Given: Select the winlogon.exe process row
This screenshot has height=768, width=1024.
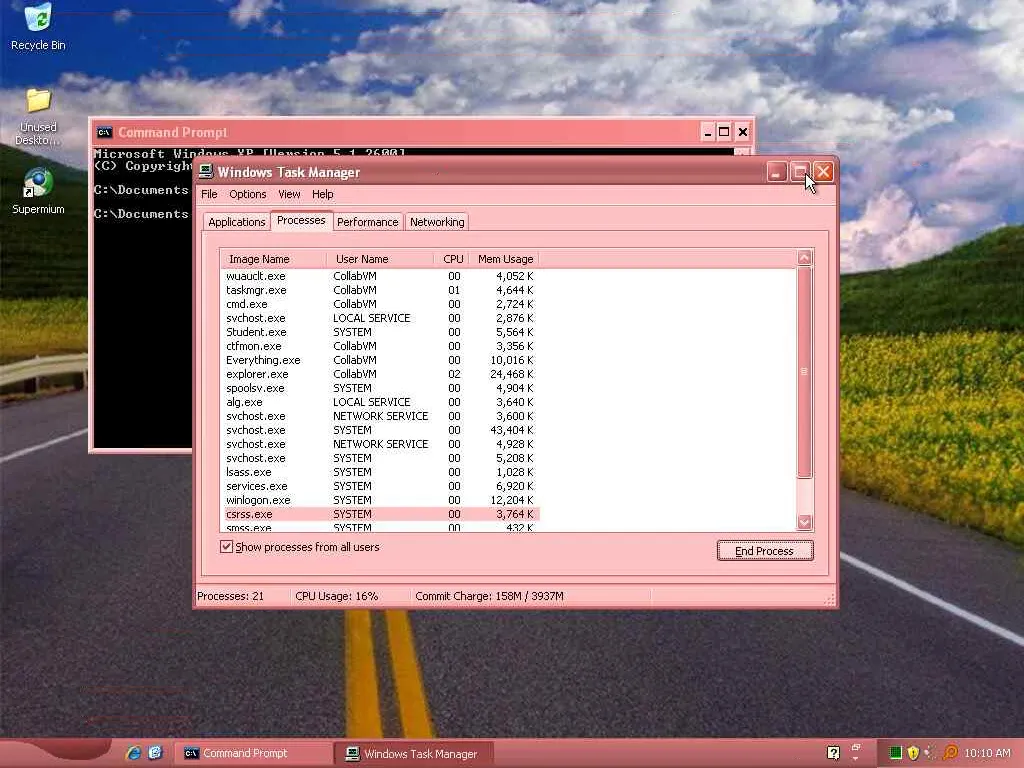Looking at the screenshot, I should 380,500.
